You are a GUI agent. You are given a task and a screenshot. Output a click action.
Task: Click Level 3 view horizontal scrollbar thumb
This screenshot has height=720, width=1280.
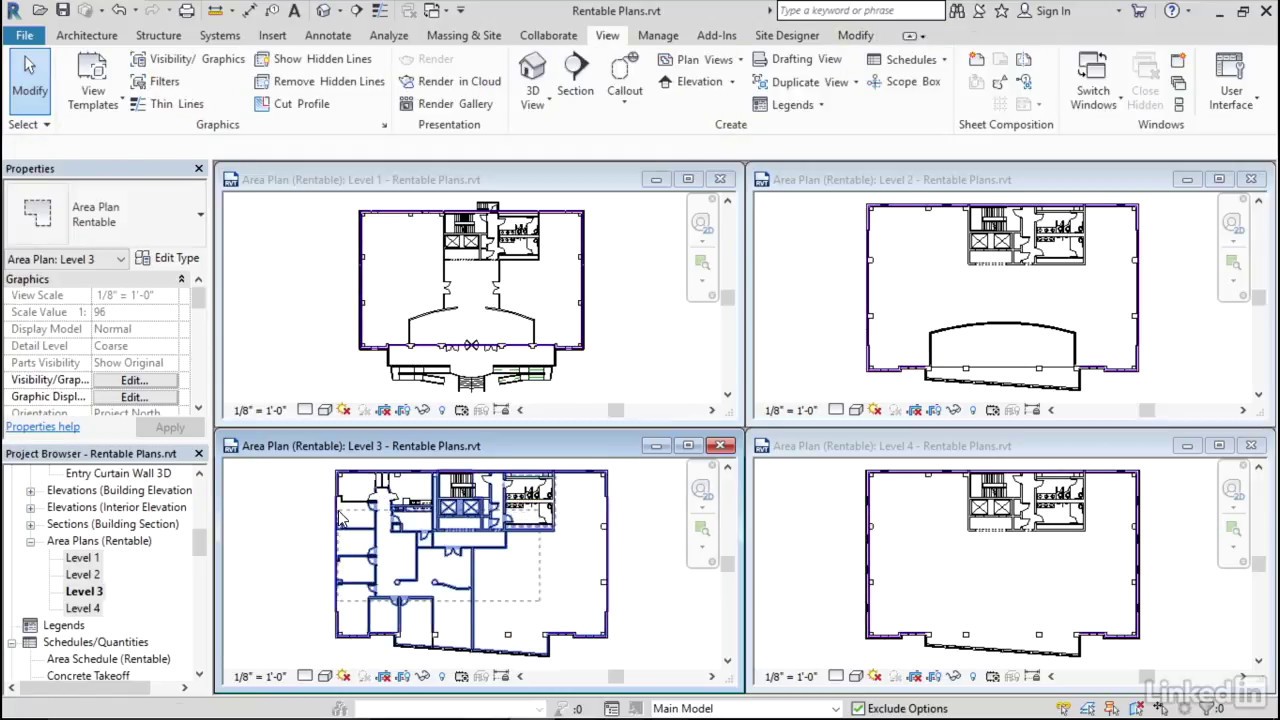click(616, 677)
